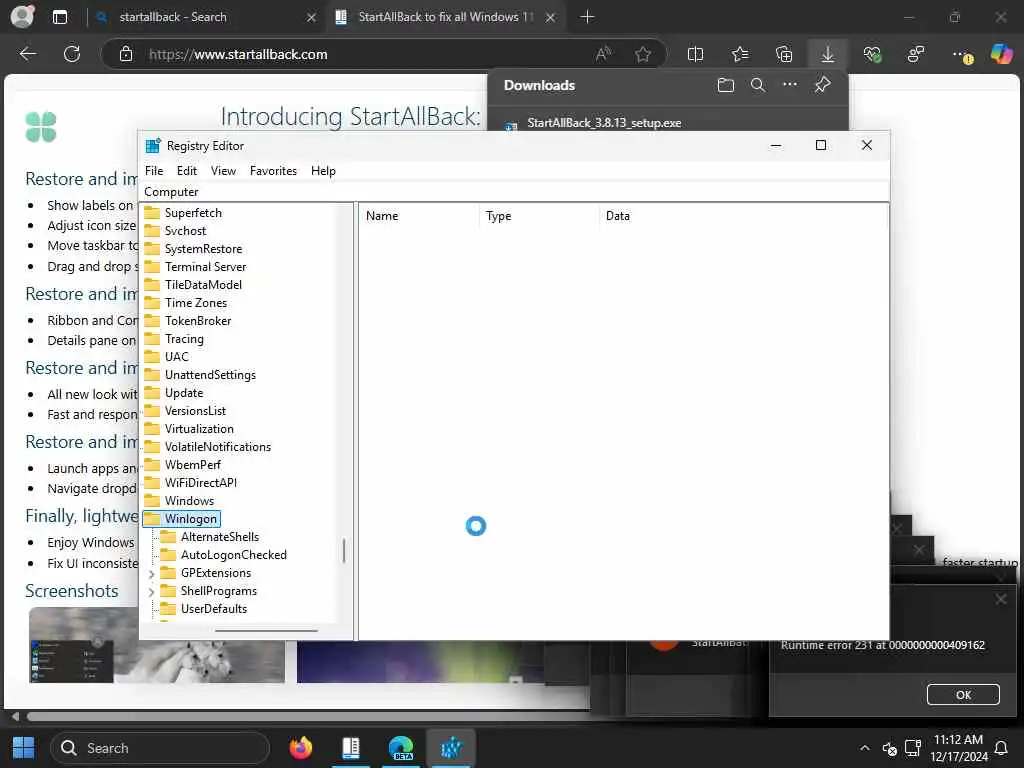Click the site info lock icon
Screen dimensions: 1024x768
[x=126, y=54]
